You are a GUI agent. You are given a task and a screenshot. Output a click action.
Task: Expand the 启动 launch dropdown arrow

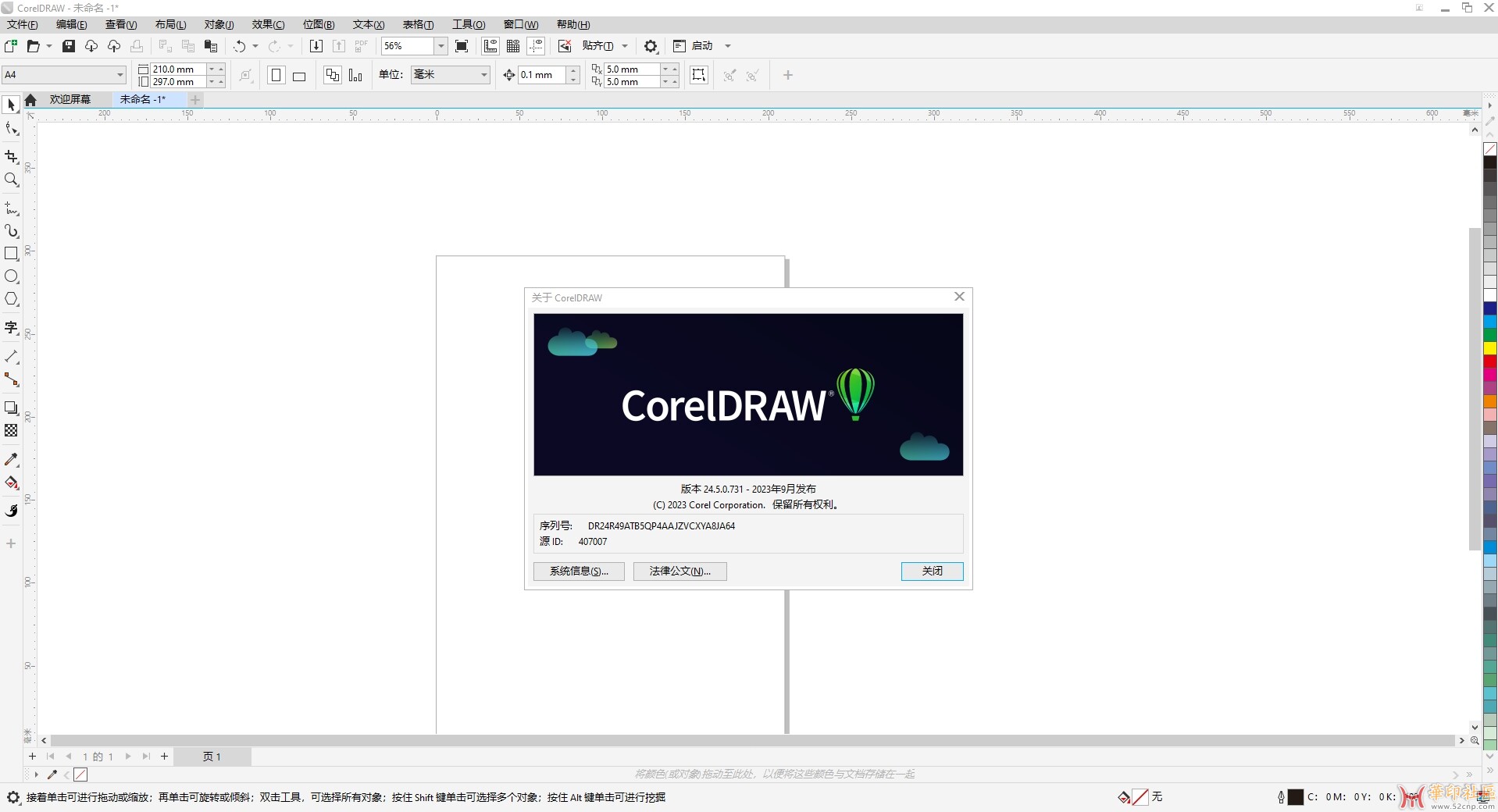(x=727, y=46)
